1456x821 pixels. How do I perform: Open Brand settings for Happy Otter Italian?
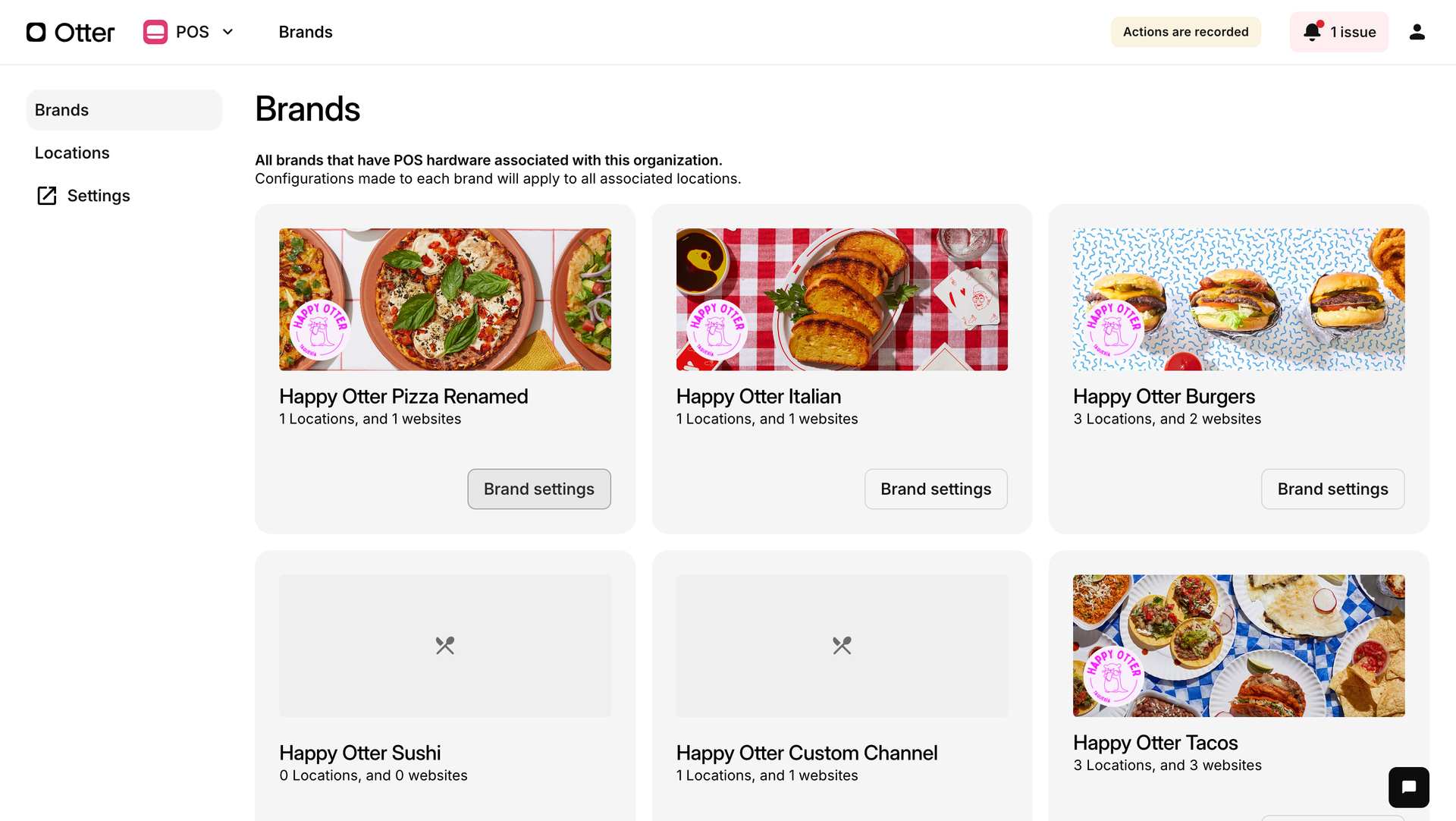pos(936,489)
